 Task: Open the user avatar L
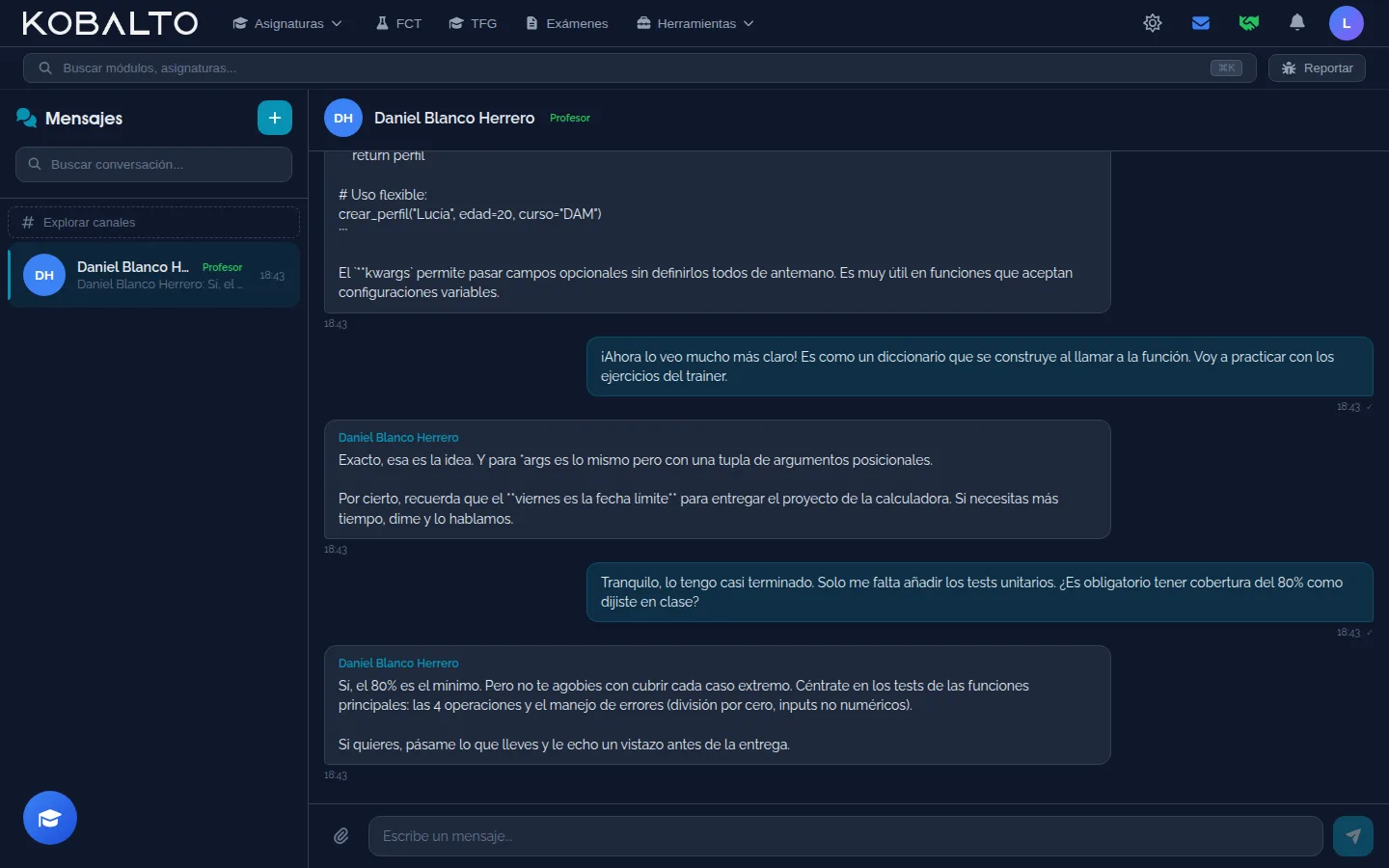(x=1347, y=23)
